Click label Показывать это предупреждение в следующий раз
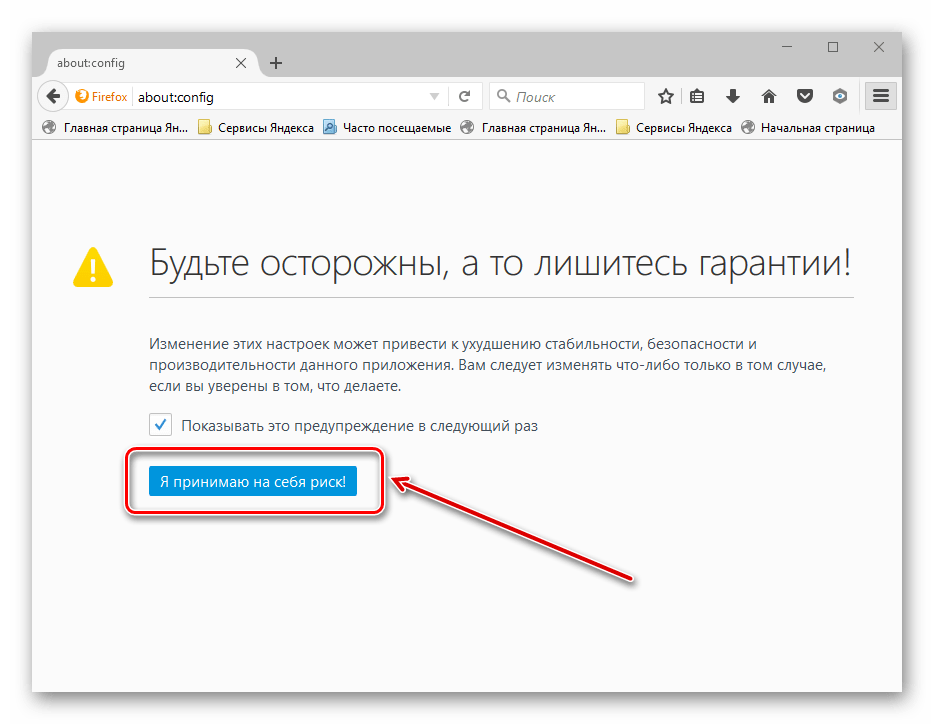Image resolution: width=934 pixels, height=724 pixels. (x=359, y=425)
